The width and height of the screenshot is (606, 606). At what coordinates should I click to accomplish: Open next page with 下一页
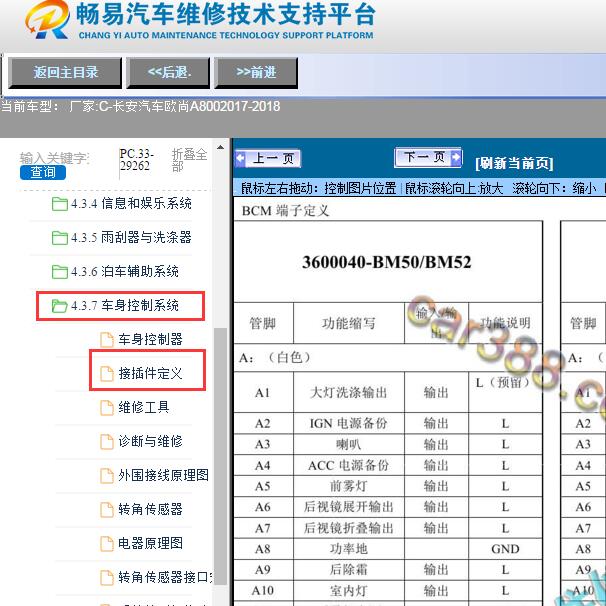pos(428,157)
